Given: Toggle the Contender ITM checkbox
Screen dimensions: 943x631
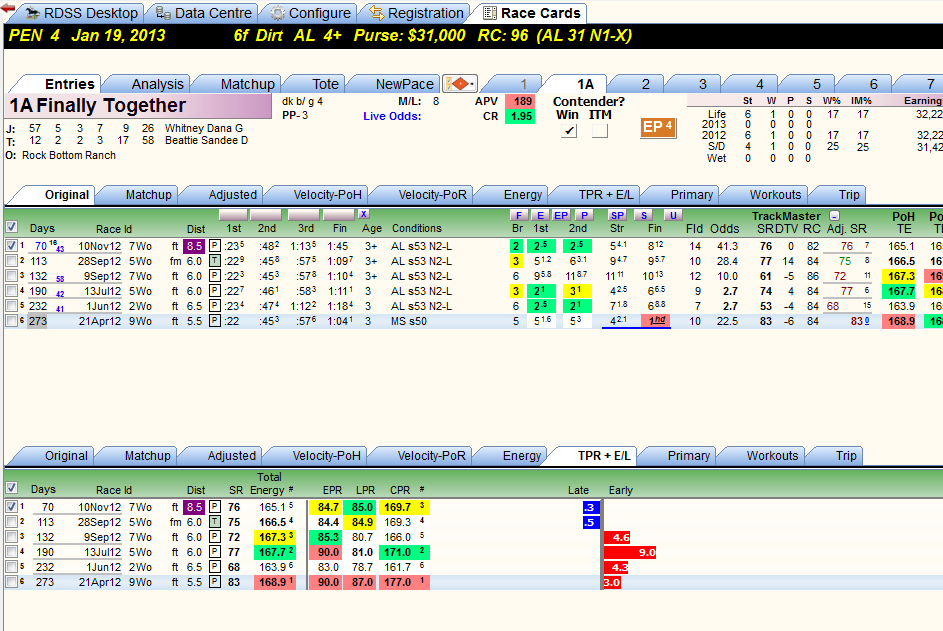Looking at the screenshot, I should (600, 131).
